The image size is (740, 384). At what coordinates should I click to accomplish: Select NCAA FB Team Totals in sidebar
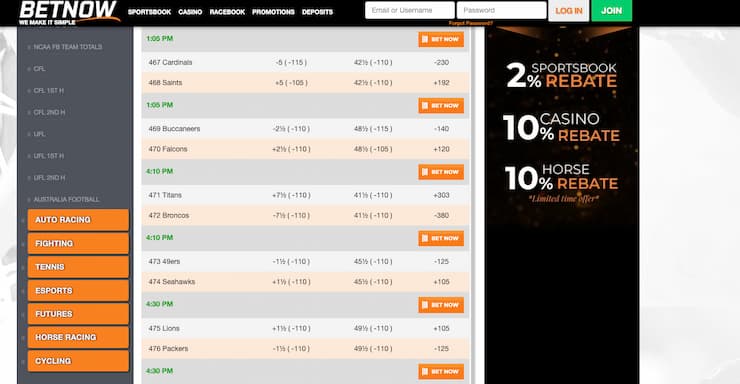pyautogui.click(x=67, y=47)
